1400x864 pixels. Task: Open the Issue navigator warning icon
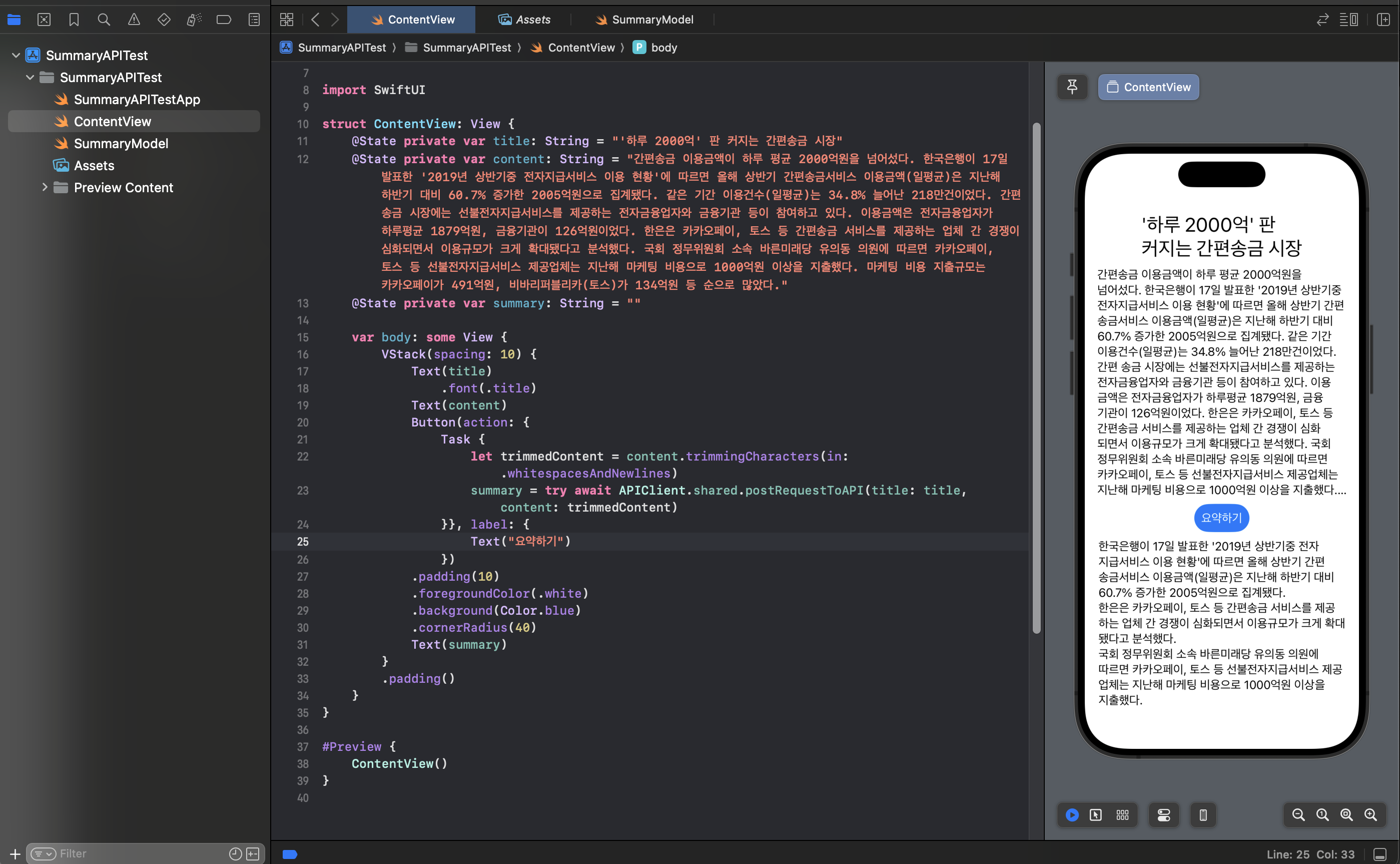134,20
